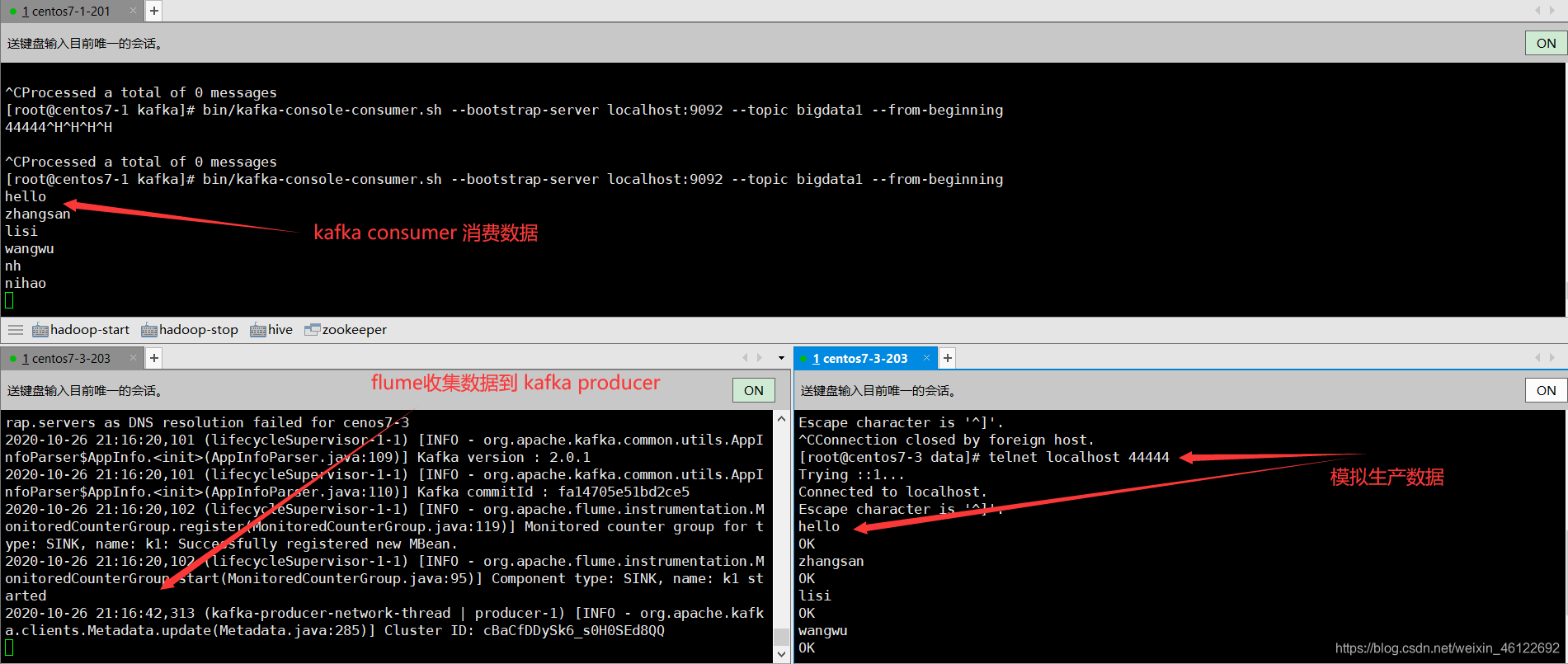This screenshot has width=1568, height=664.
Task: Click the 'nihao' line in the consumer output
Action: [x=26, y=284]
